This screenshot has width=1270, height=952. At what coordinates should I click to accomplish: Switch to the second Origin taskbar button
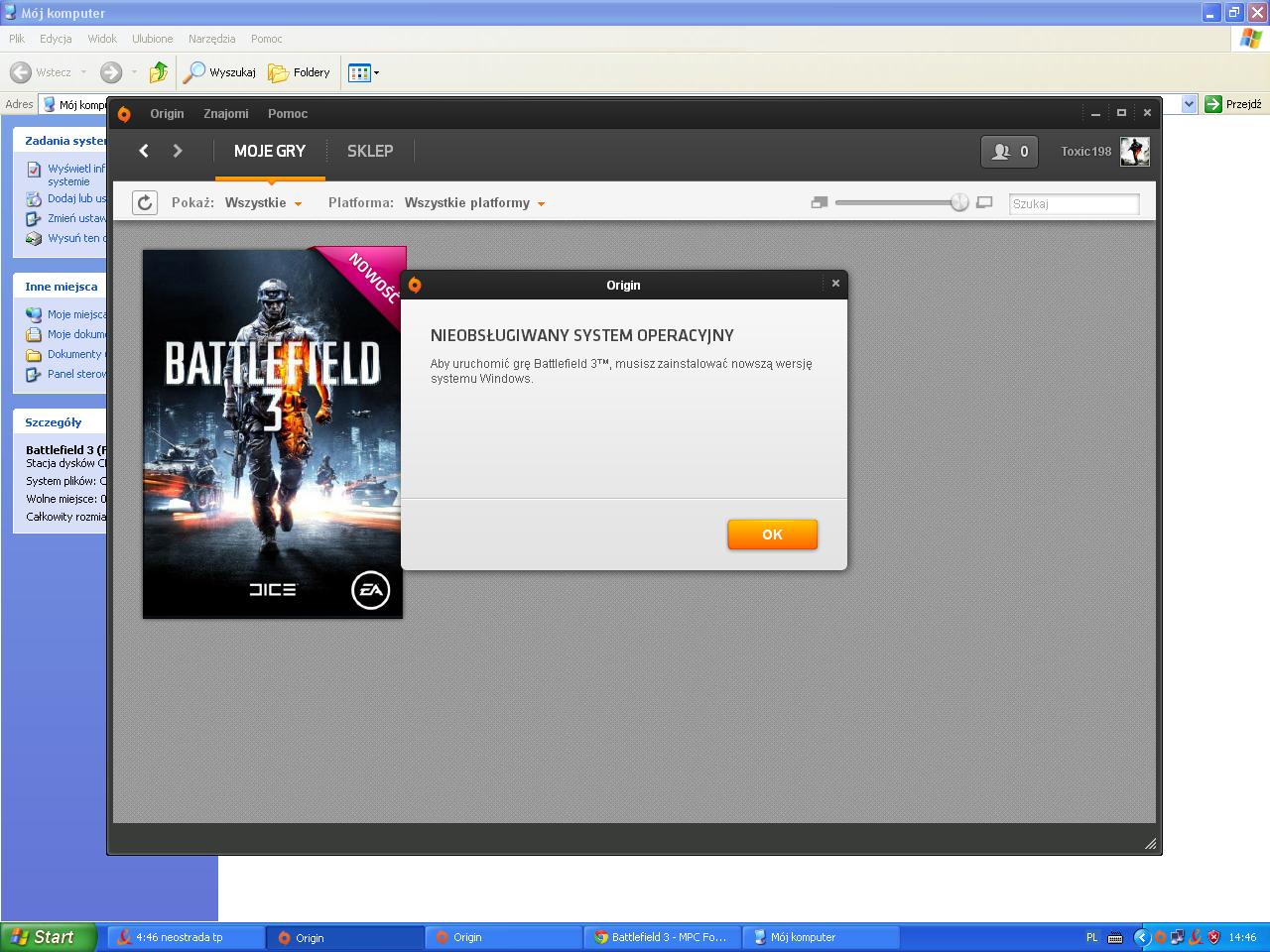coord(503,937)
